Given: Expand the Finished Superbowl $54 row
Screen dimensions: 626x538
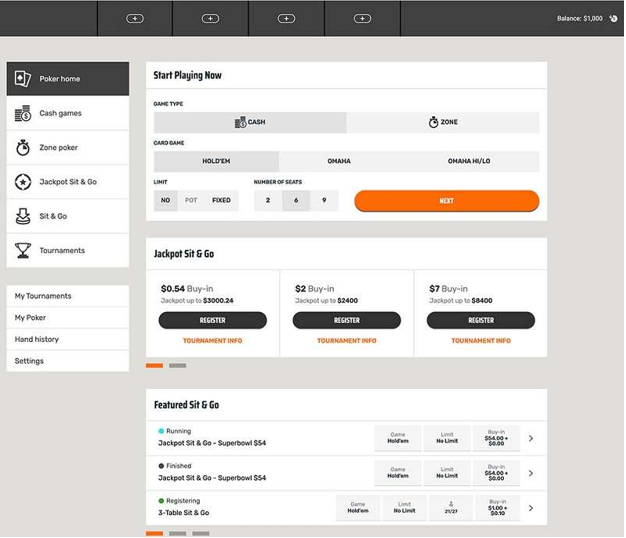Looking at the screenshot, I should coord(531,473).
